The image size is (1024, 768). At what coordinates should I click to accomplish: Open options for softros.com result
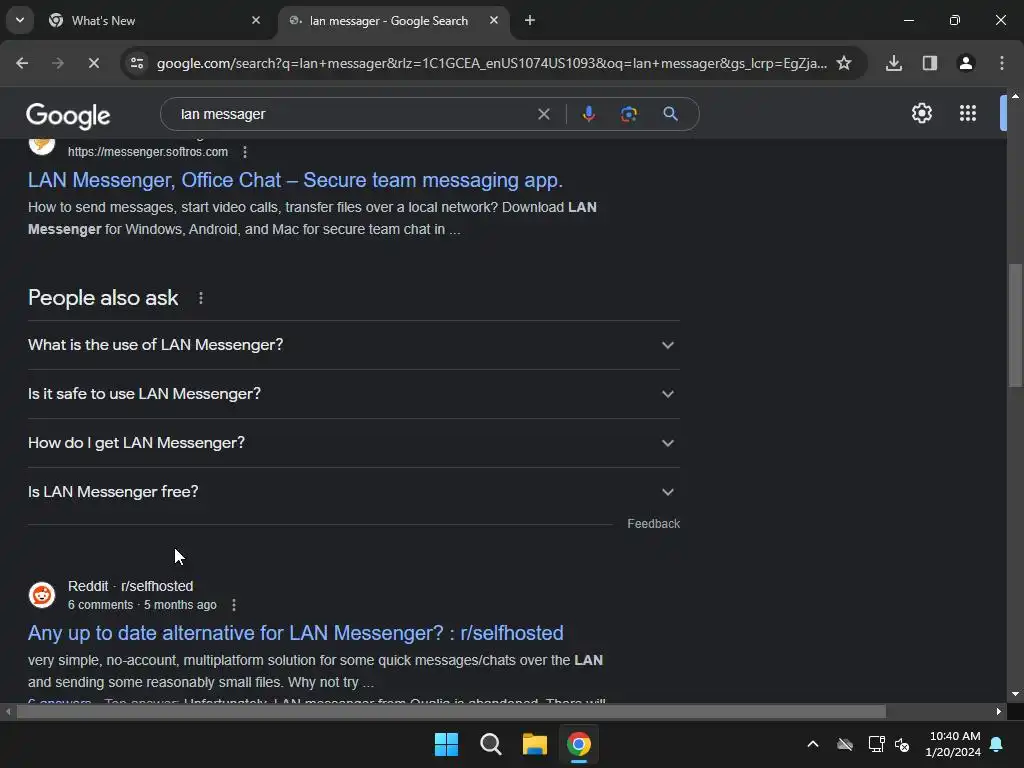[245, 152]
